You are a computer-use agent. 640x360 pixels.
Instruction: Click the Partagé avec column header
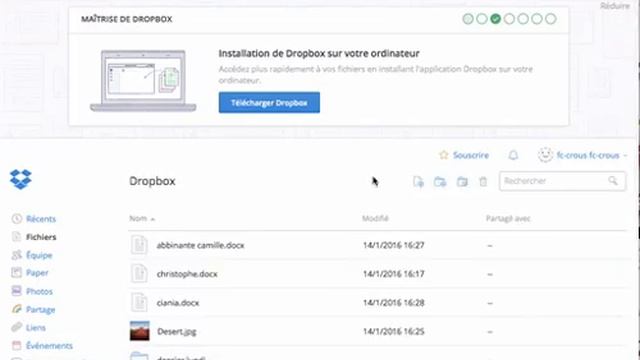pos(508,218)
